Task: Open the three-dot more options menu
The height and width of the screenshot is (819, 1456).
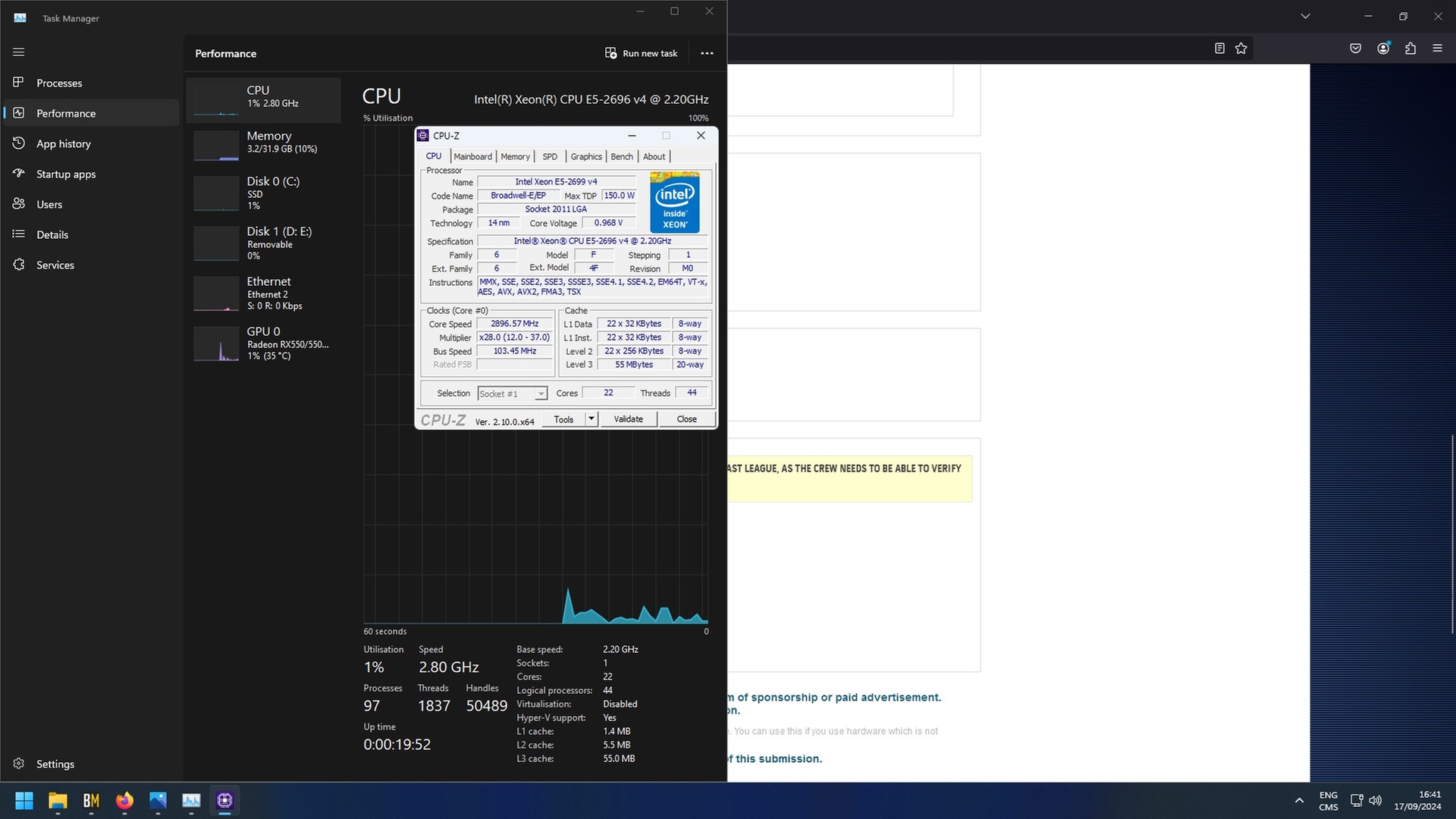Action: 707,53
